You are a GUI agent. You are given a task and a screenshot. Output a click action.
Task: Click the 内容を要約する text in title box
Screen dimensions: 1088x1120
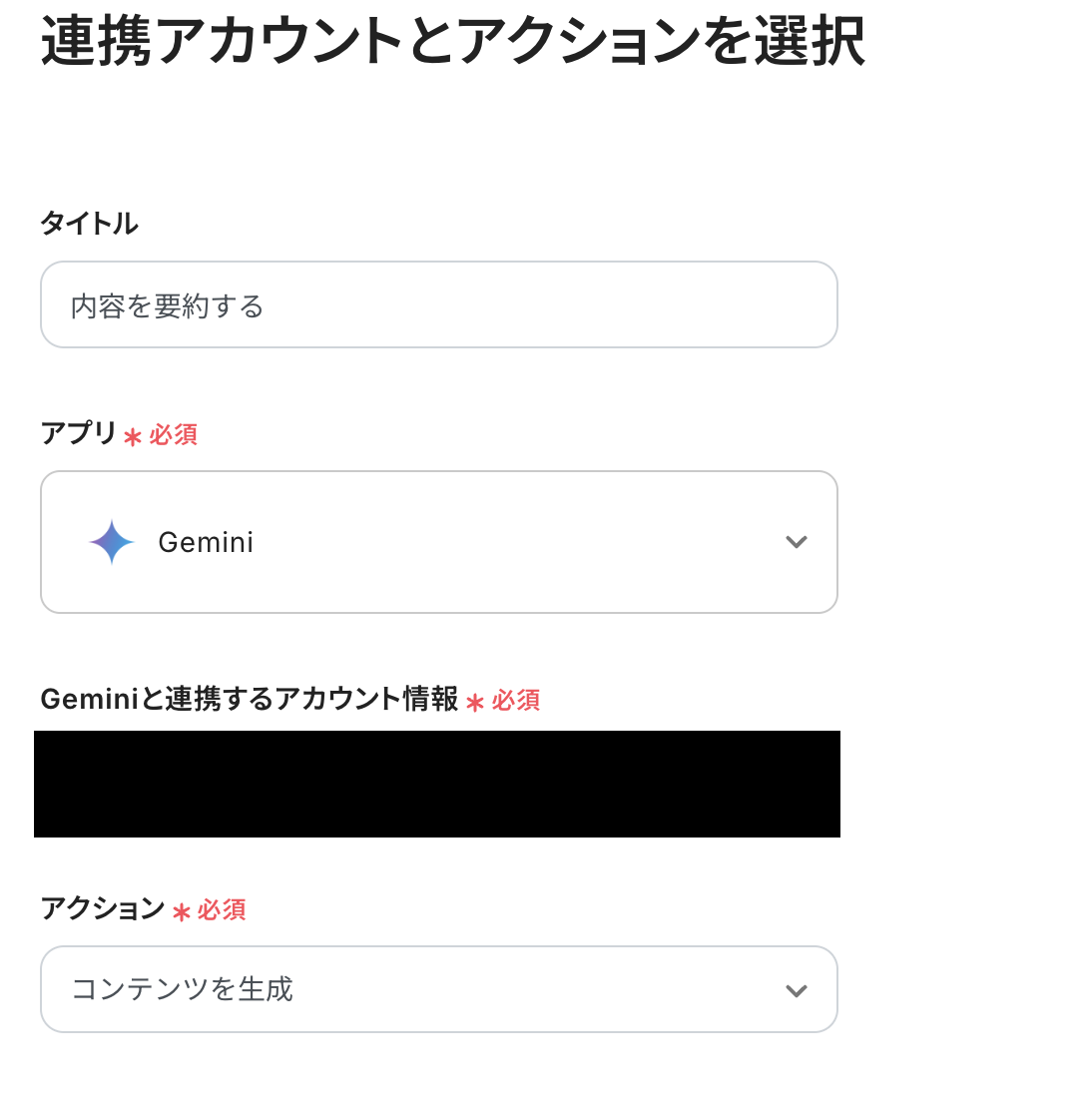pyautogui.click(x=168, y=306)
